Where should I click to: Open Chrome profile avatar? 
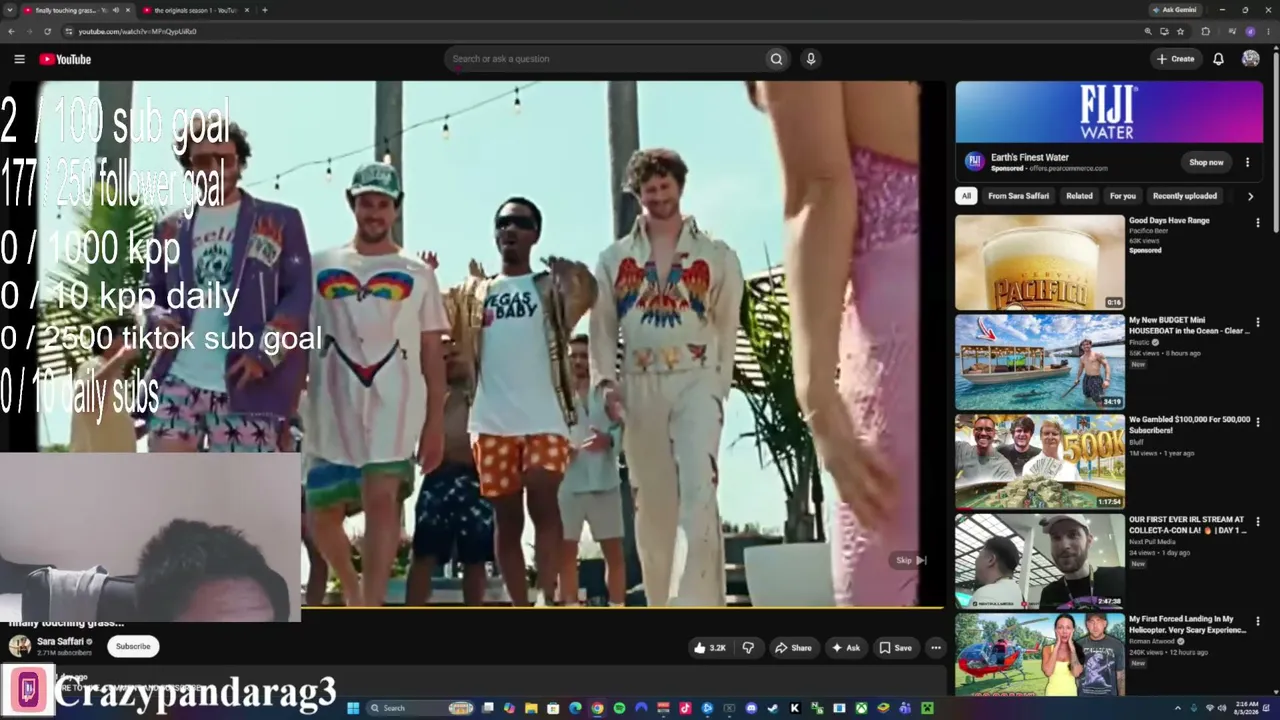click(1250, 31)
